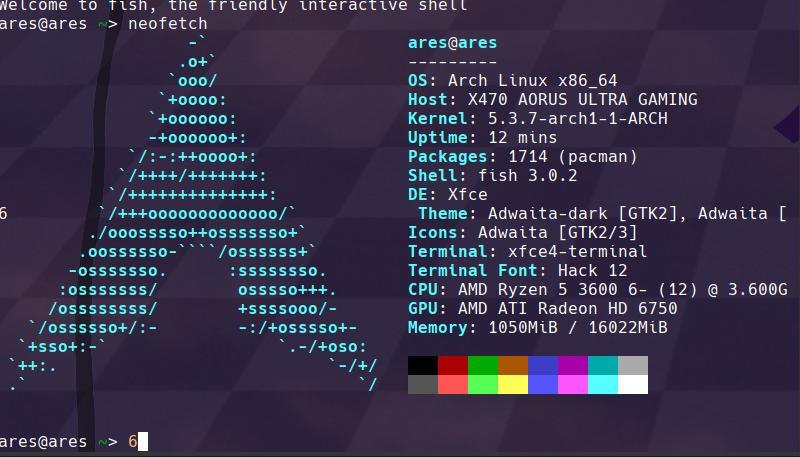The width and height of the screenshot is (800, 457).
Task: Click the dark green palette block
Action: (483, 365)
